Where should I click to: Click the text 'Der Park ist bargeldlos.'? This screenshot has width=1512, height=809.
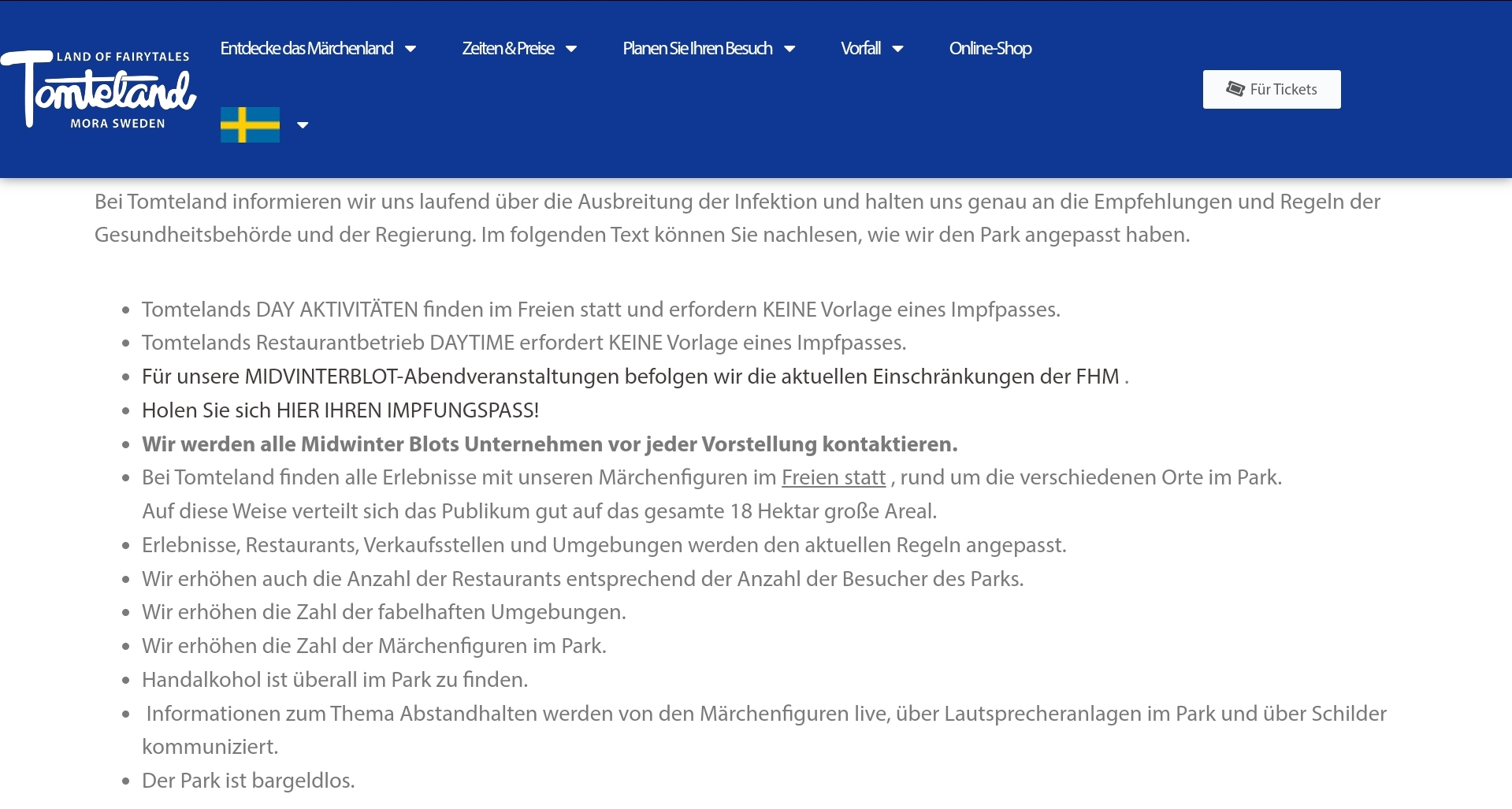click(x=248, y=781)
